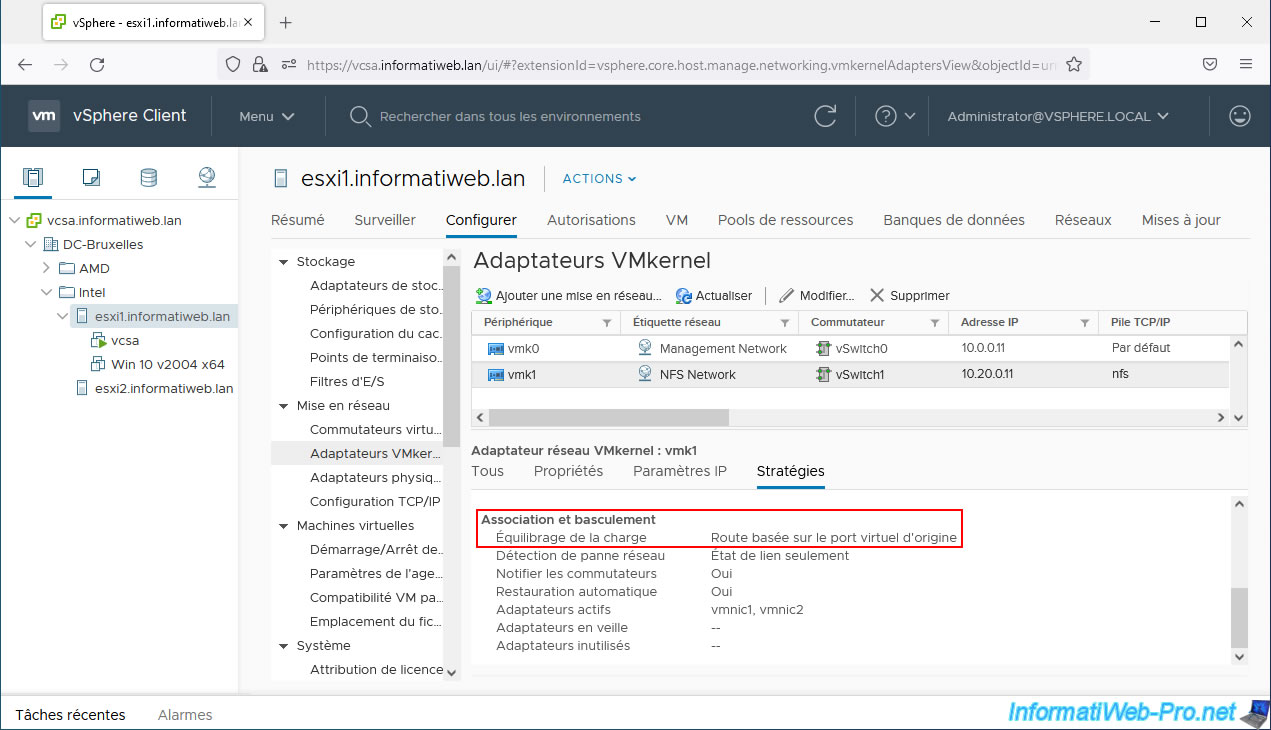Open Administrator@VSPHERE.LOCAL user menu
1271x730 pixels.
[x=1058, y=116]
